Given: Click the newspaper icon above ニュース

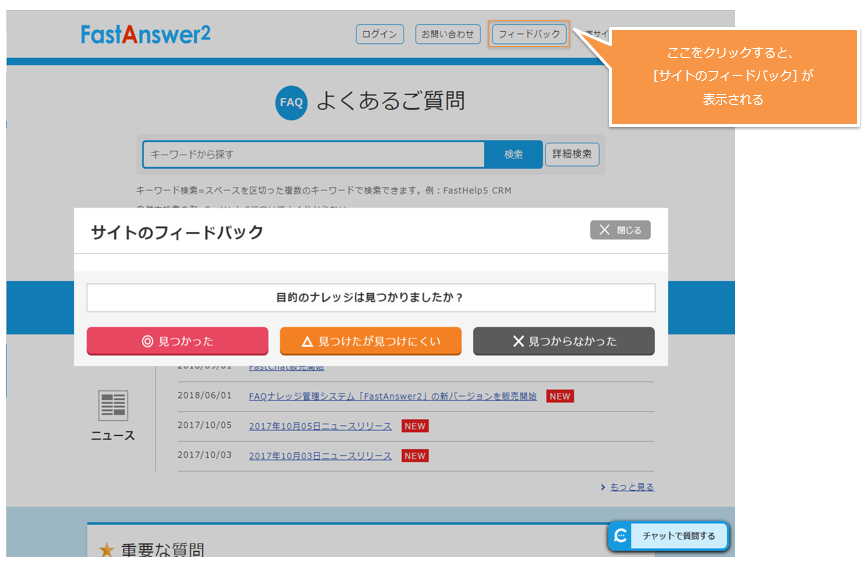Looking at the screenshot, I should click(113, 405).
